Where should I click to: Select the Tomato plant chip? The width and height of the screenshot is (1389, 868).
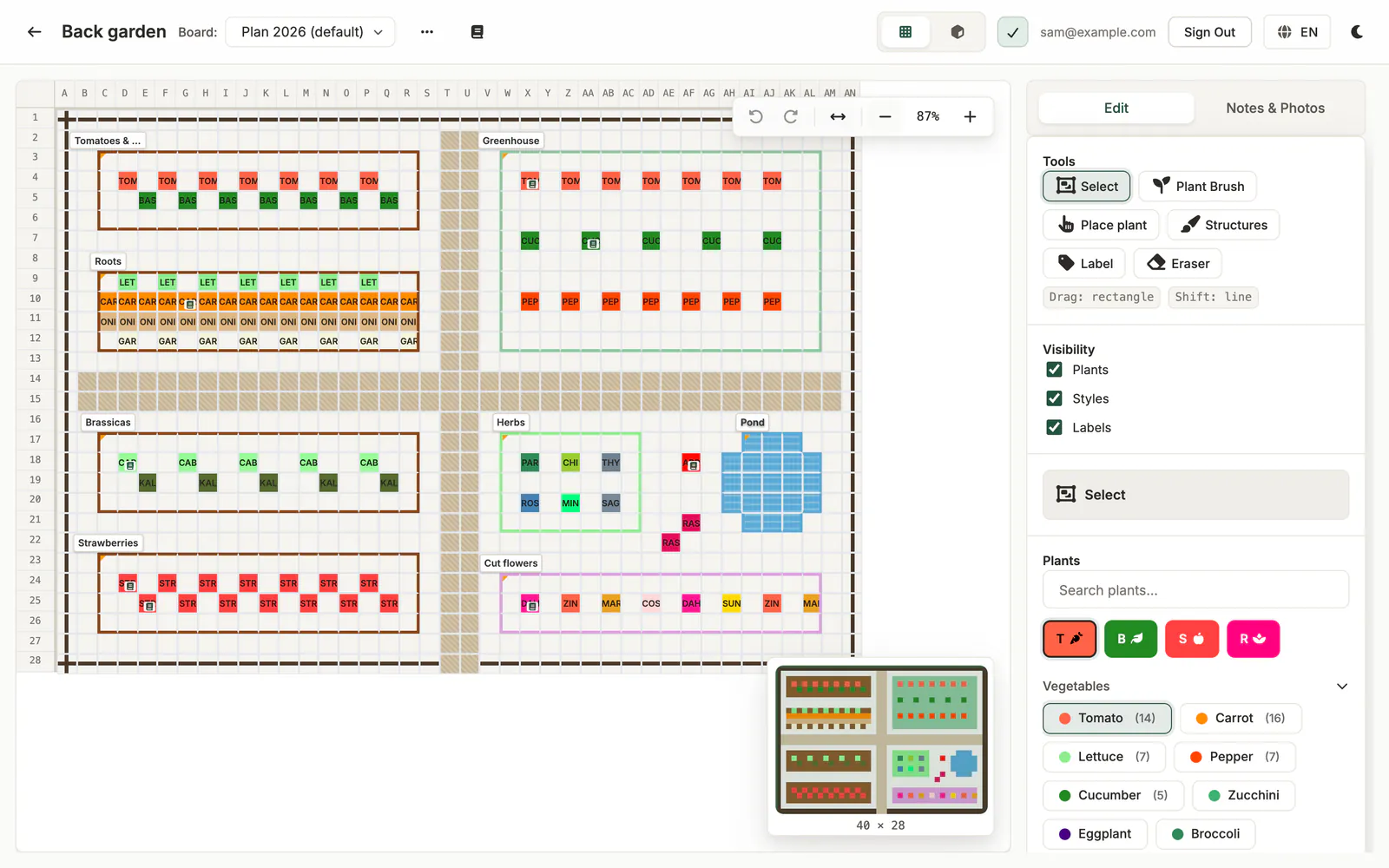click(1107, 718)
